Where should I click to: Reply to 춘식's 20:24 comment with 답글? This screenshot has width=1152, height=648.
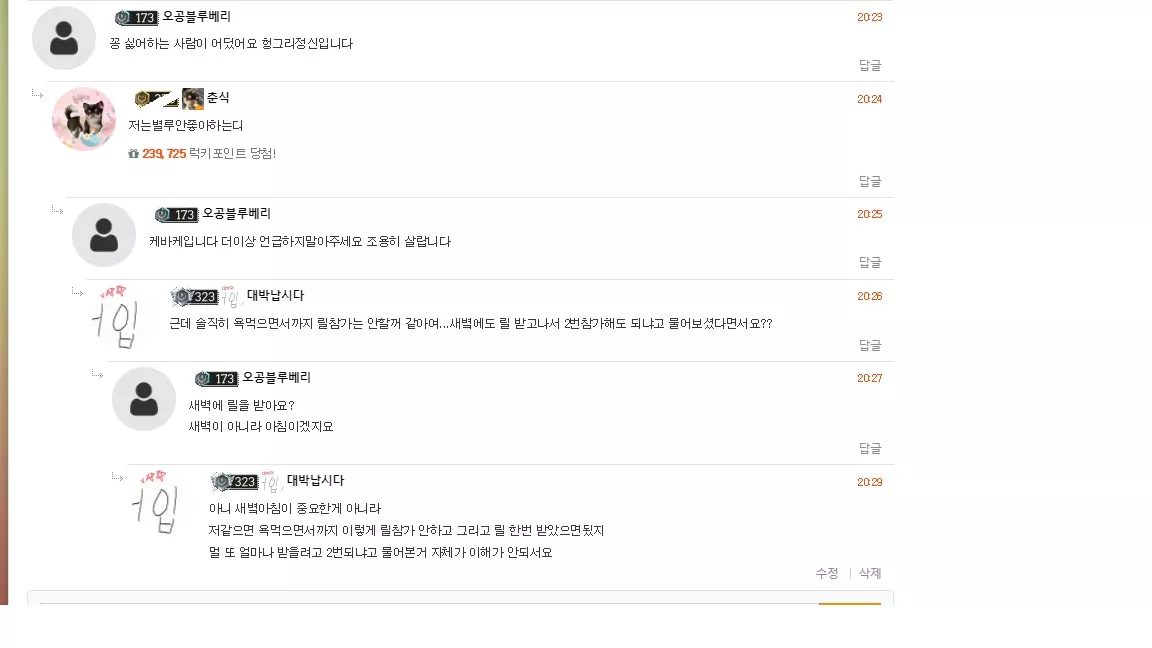pyautogui.click(x=870, y=181)
